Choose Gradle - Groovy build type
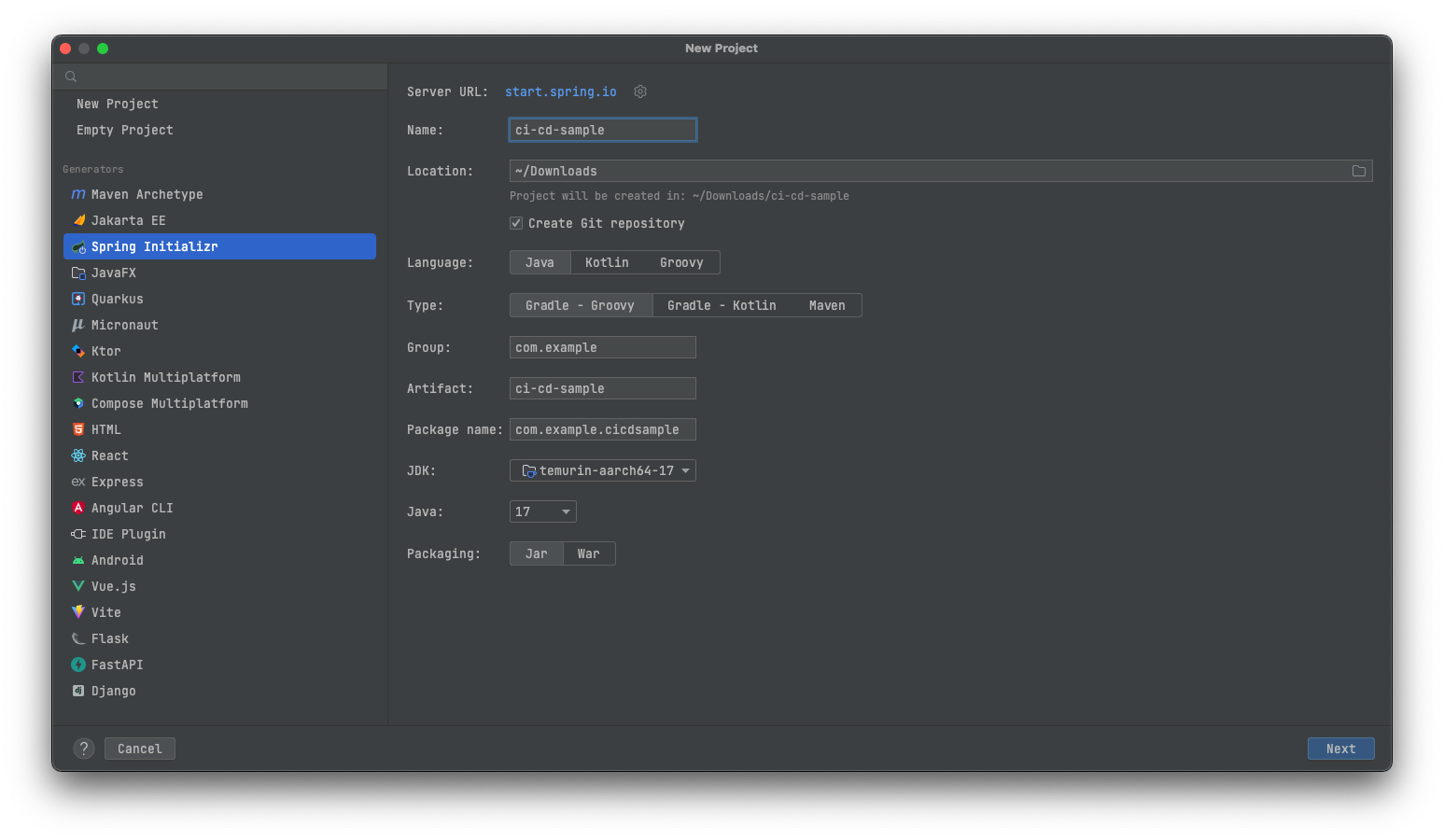This screenshot has height=840, width=1444. point(581,305)
